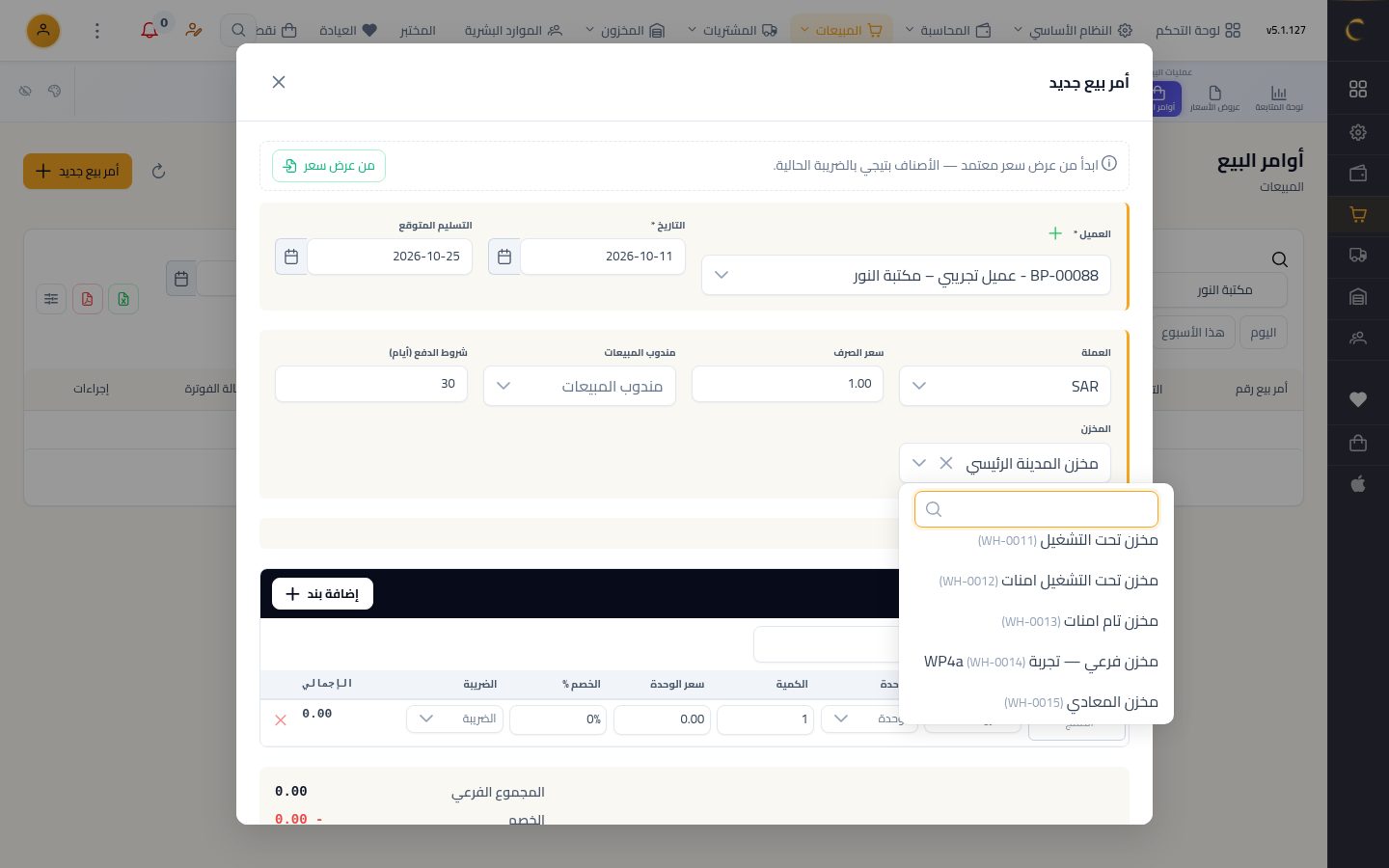
Task: Switch to the عروض الأسعار tab
Action: 1215,98
